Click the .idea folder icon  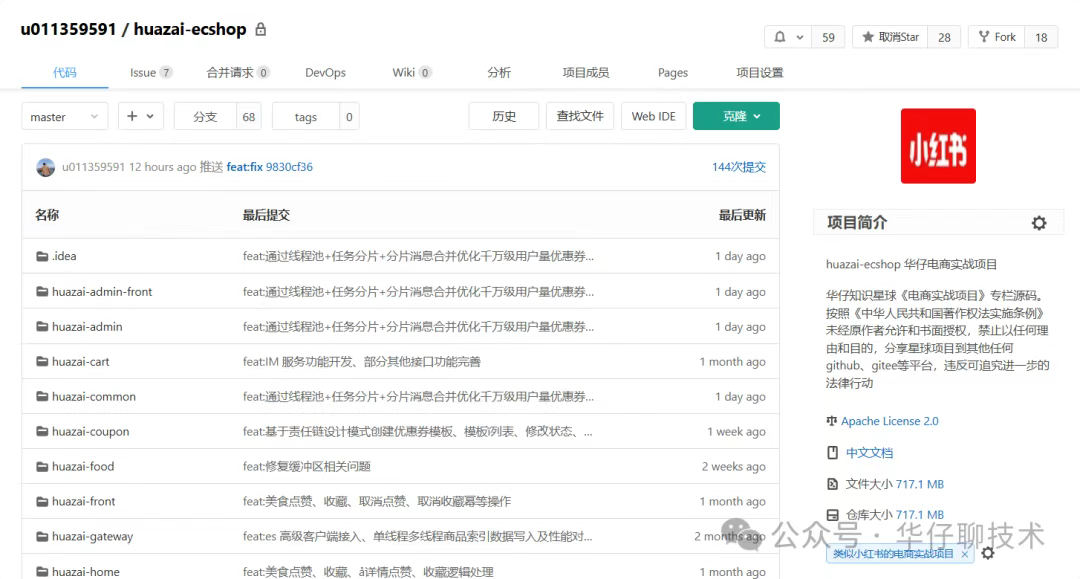(x=42, y=256)
